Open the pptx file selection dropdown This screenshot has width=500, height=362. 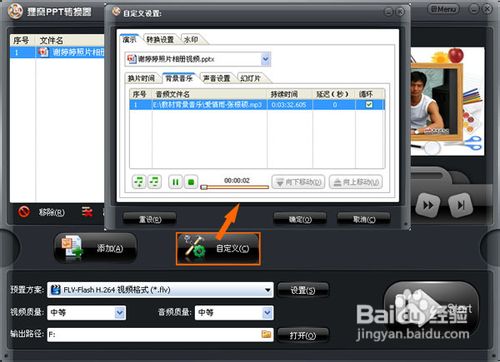(265, 59)
